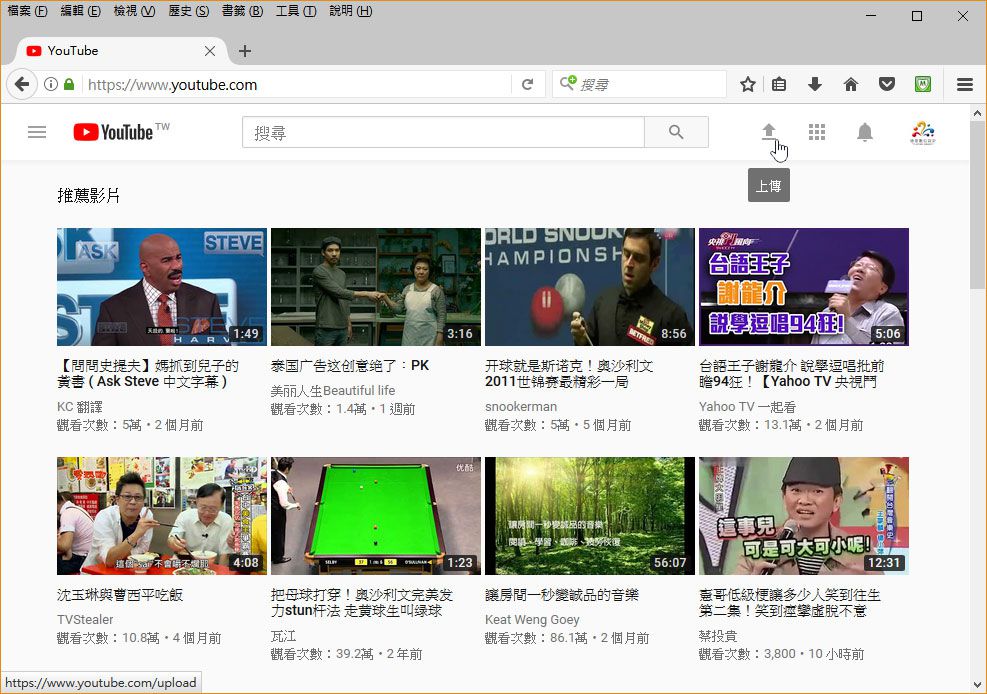
Task: Open the notifications bell
Action: click(x=864, y=131)
